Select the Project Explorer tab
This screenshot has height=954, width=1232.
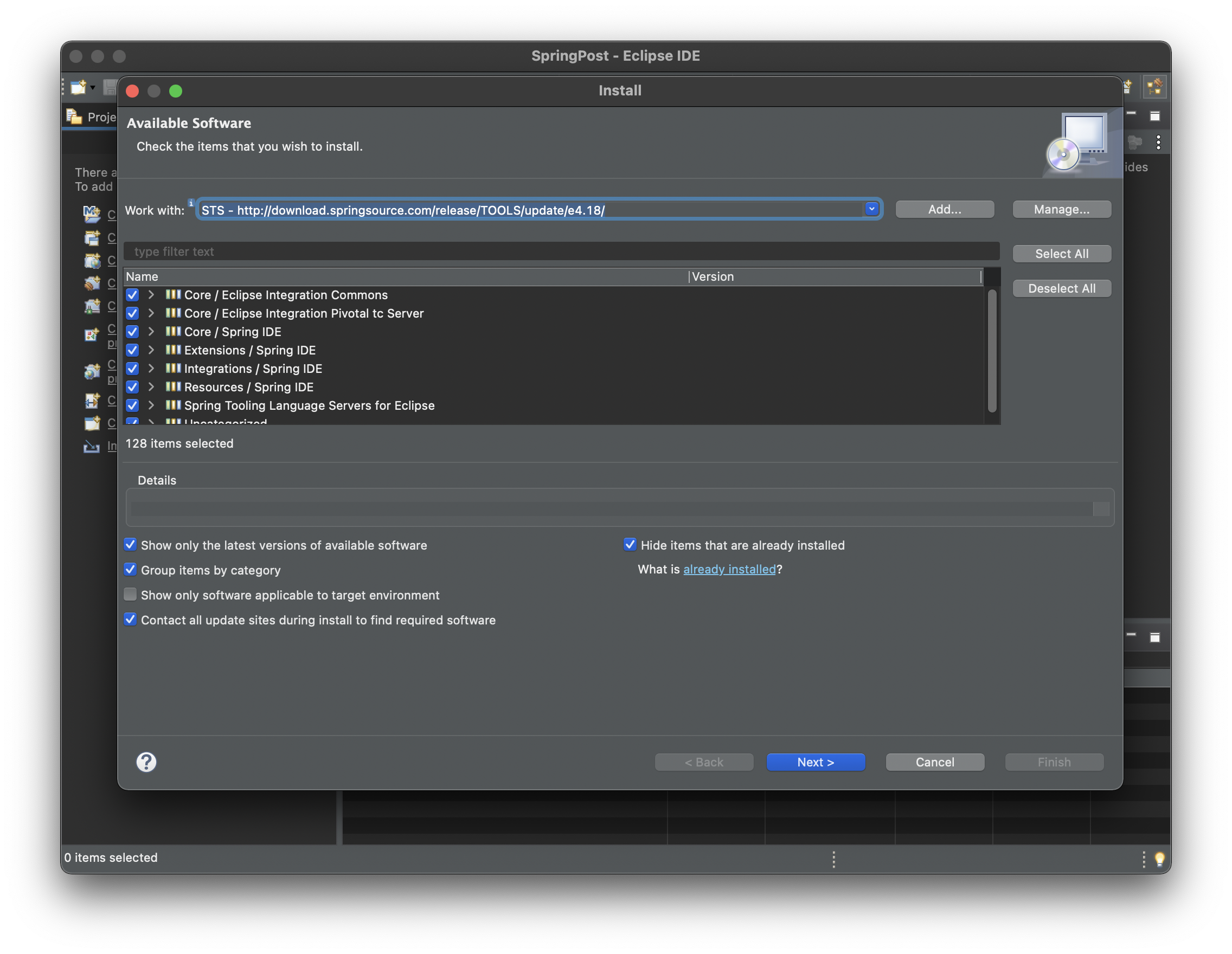(x=90, y=117)
